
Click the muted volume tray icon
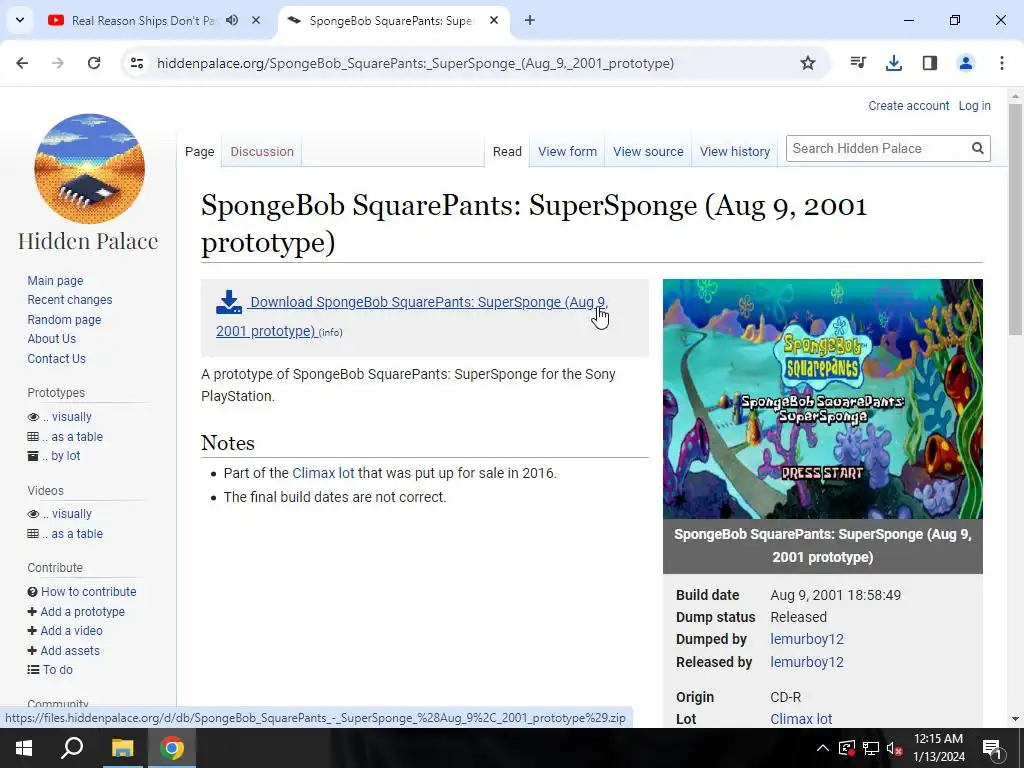pos(894,748)
